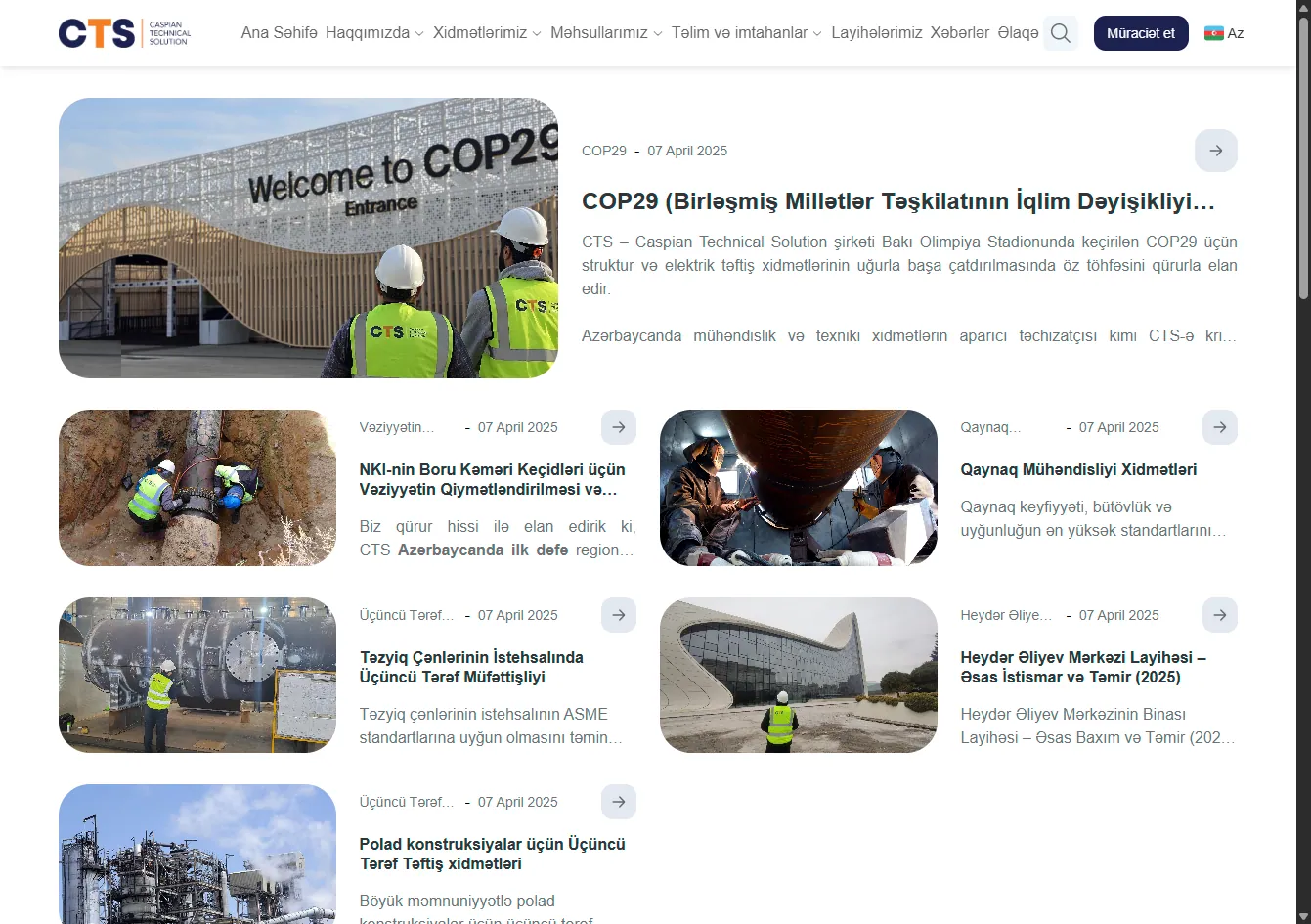1311x924 pixels.
Task: Click arrow icon for Təzyiq Çənlərinin article
Action: click(x=619, y=615)
